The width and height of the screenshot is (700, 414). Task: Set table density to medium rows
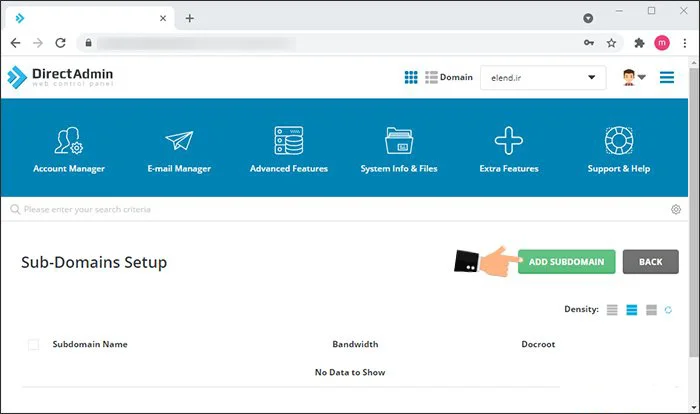click(632, 310)
